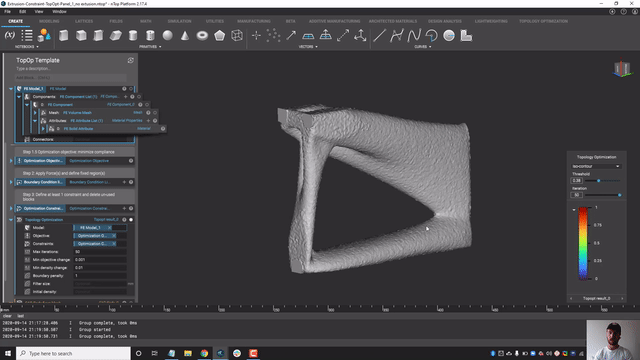Toggle visibility of Topology Optimization block
Screen dimensions: 640x360
coord(131,220)
